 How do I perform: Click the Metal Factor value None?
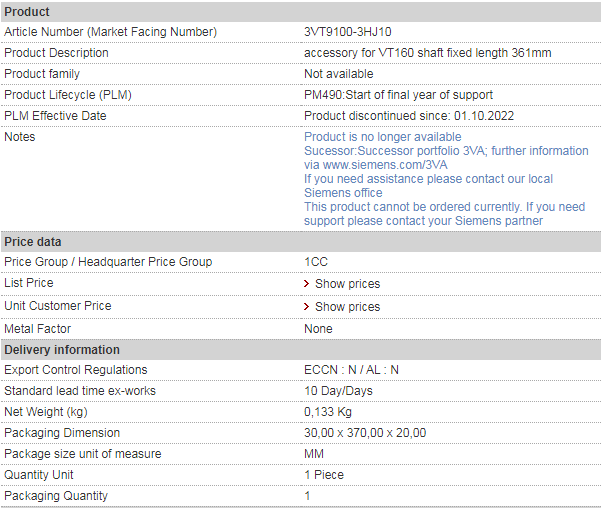click(318, 329)
